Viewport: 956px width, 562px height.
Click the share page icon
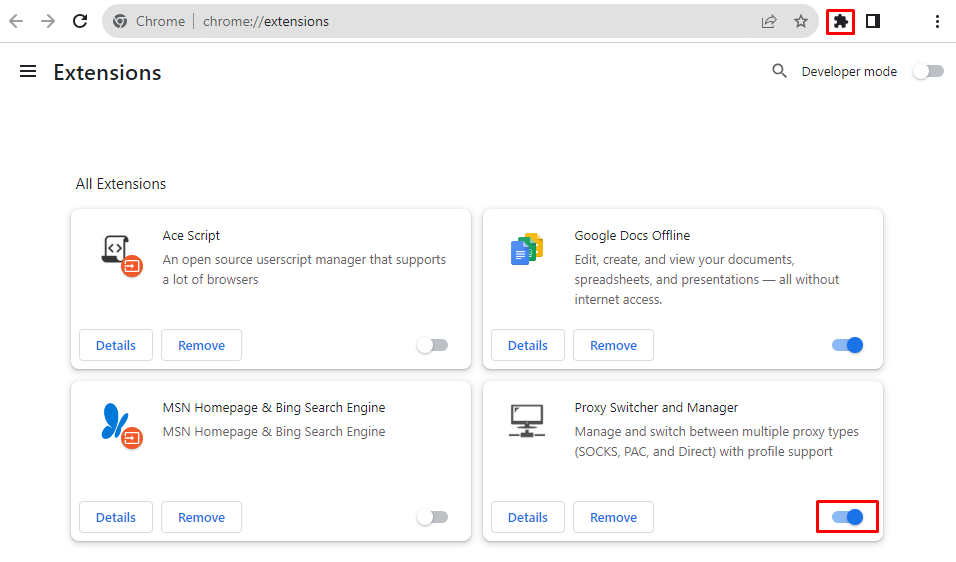tap(769, 21)
